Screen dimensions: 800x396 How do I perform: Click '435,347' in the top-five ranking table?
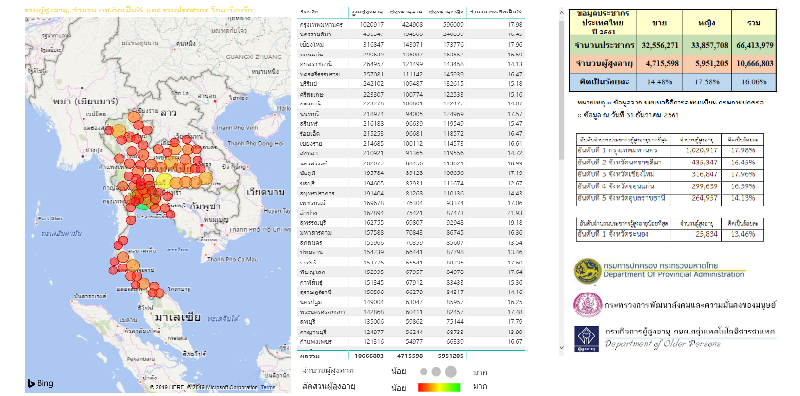point(706,162)
